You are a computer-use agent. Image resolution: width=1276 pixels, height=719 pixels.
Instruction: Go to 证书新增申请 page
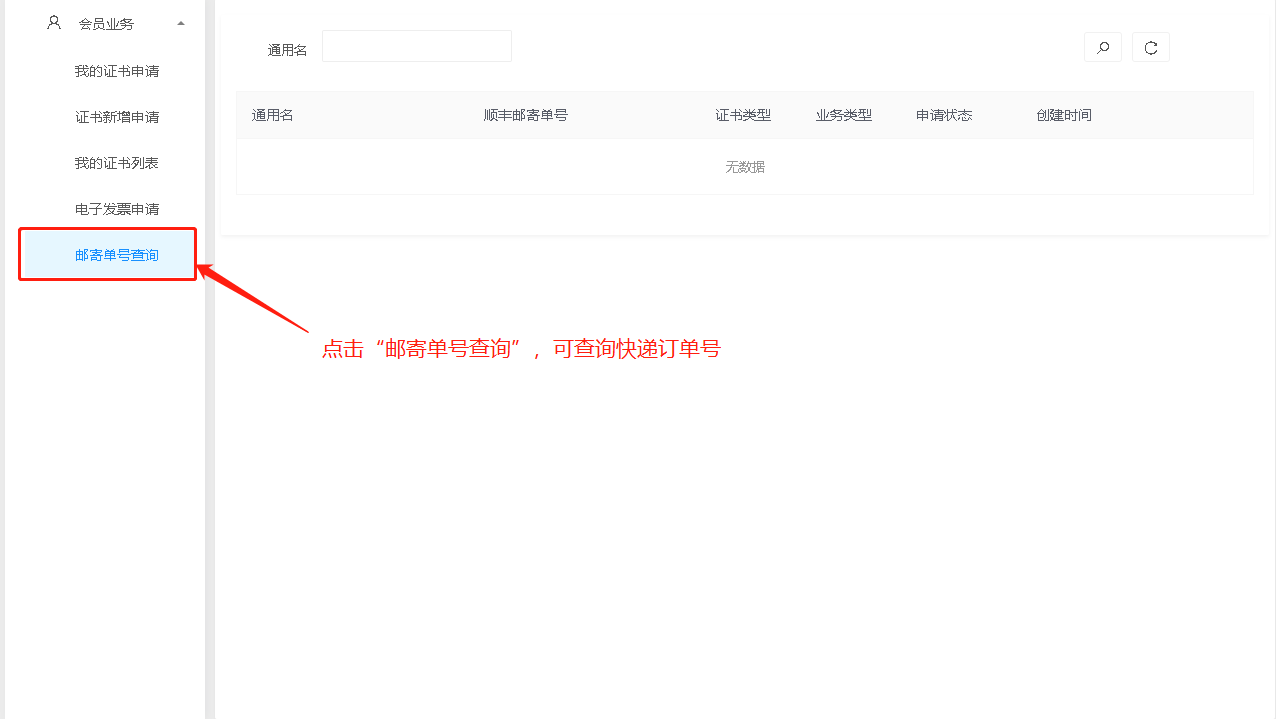click(x=116, y=117)
